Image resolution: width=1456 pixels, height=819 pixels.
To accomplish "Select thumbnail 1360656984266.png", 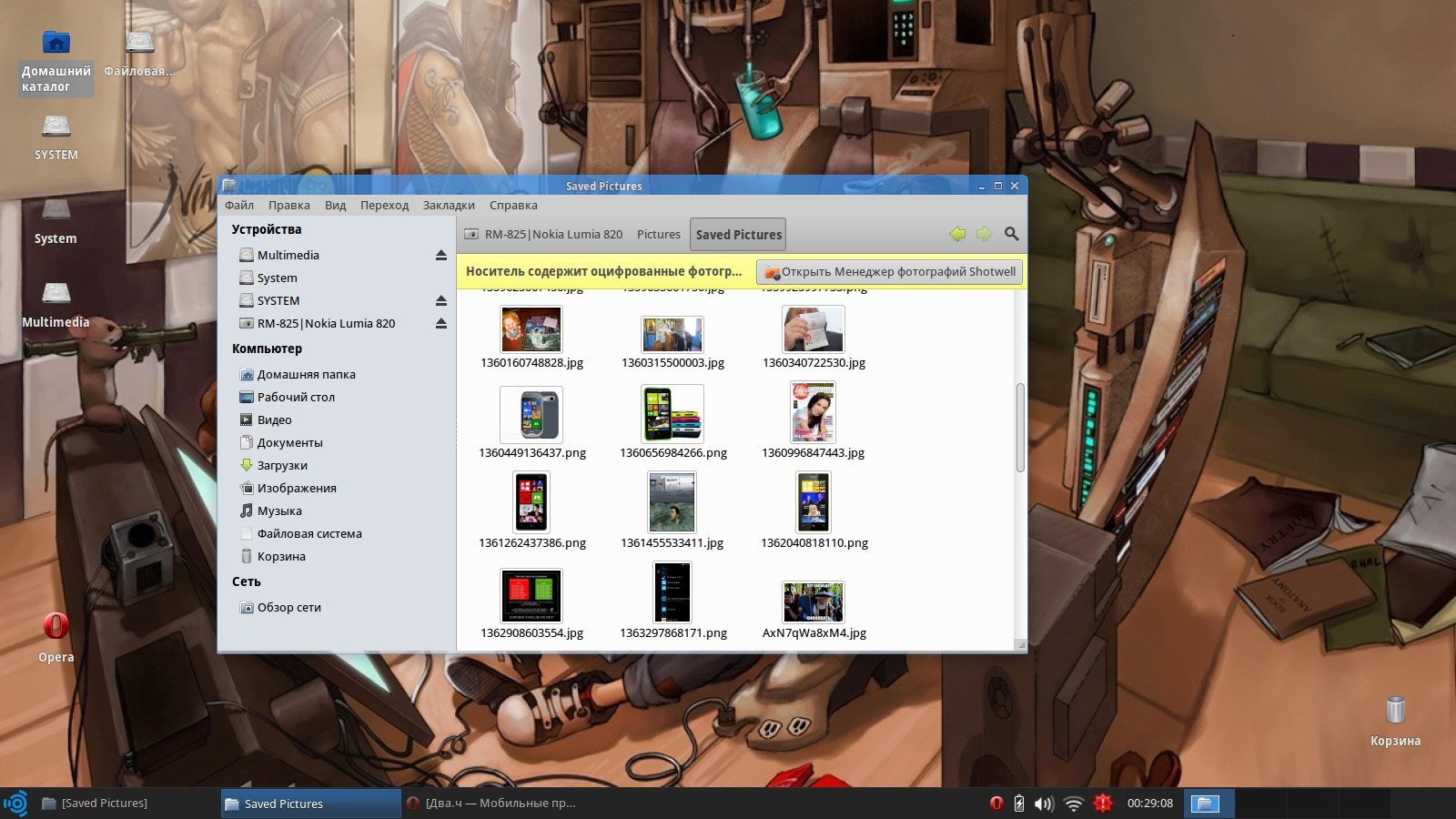I will (x=672, y=413).
